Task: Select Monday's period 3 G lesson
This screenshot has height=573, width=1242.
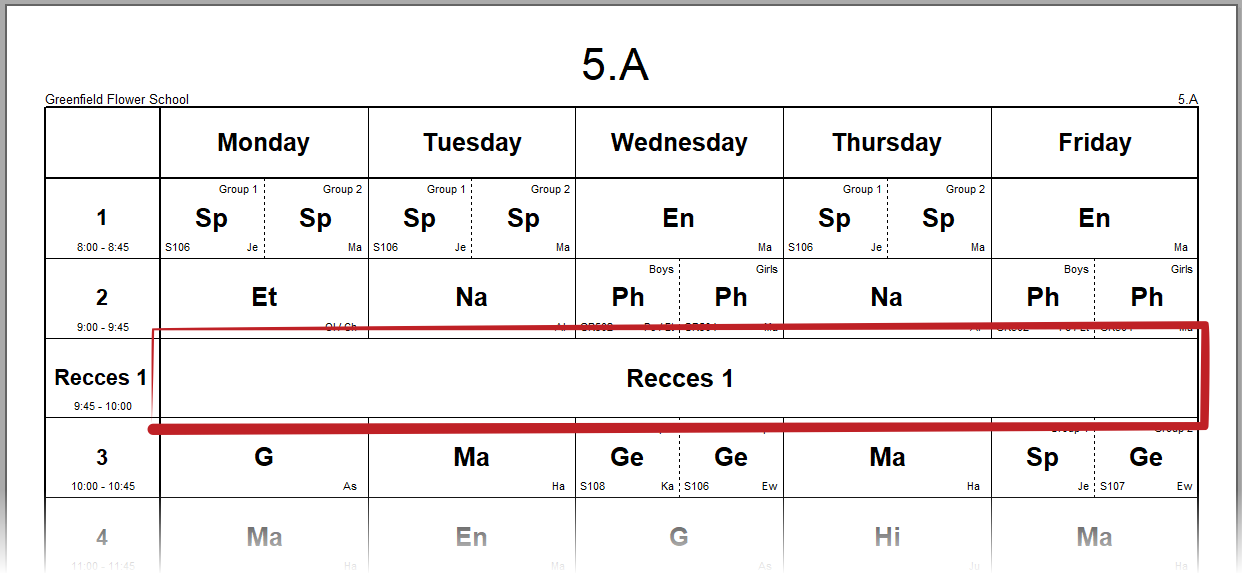Action: tap(264, 458)
